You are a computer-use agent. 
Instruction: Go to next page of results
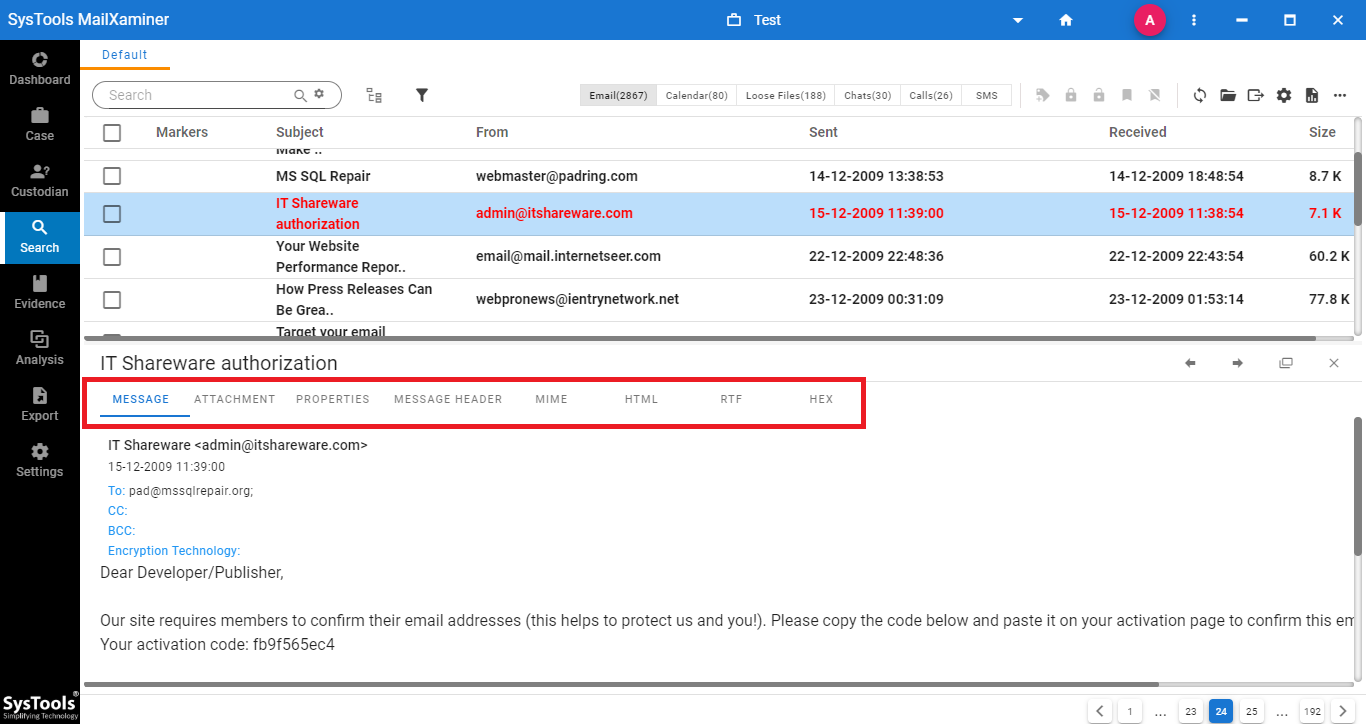click(x=1343, y=711)
